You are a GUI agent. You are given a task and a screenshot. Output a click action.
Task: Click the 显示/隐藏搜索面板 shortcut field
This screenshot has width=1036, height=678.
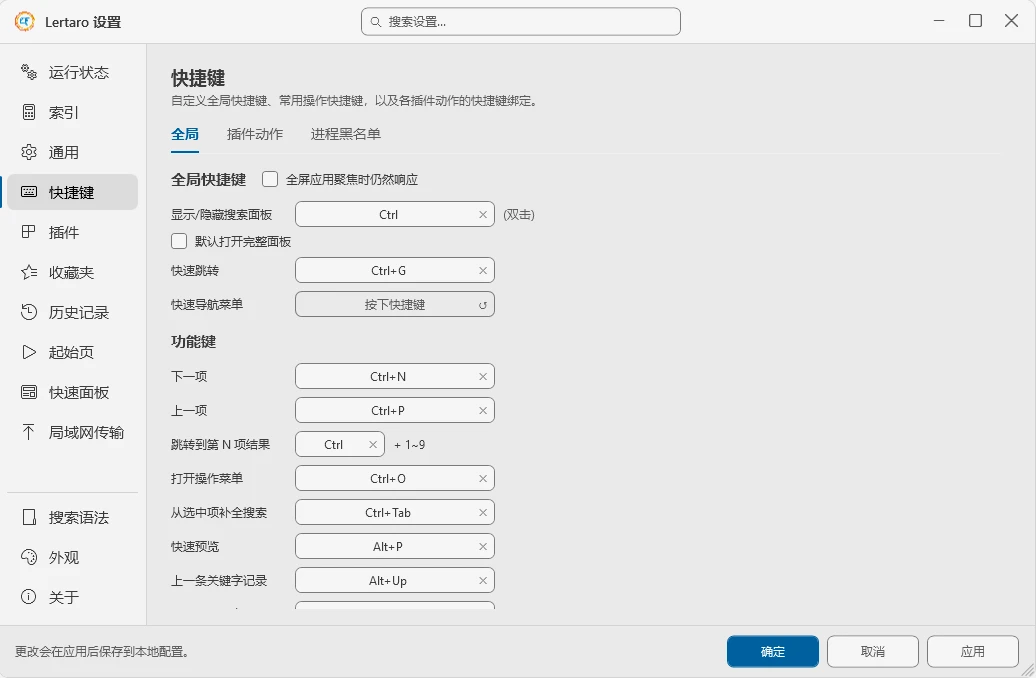tap(394, 214)
